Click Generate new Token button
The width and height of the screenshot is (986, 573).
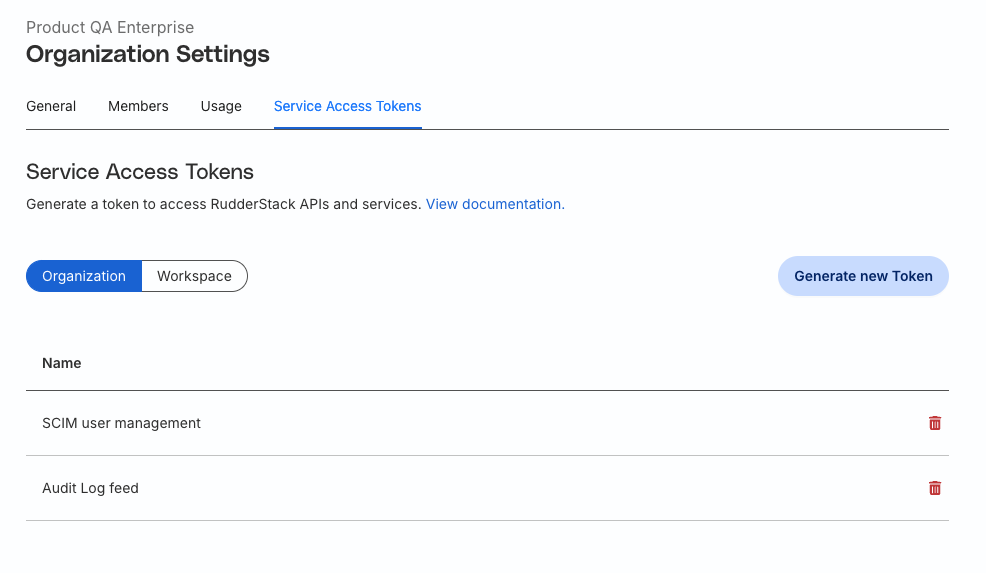(x=863, y=276)
